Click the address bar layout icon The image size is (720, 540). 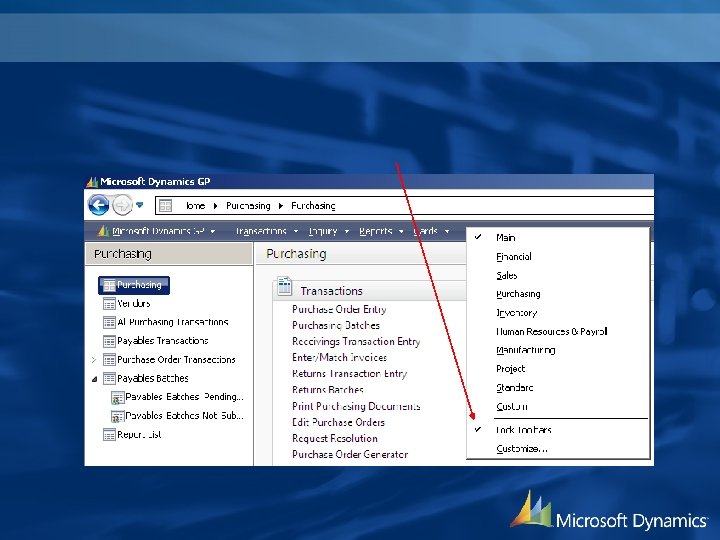click(165, 206)
